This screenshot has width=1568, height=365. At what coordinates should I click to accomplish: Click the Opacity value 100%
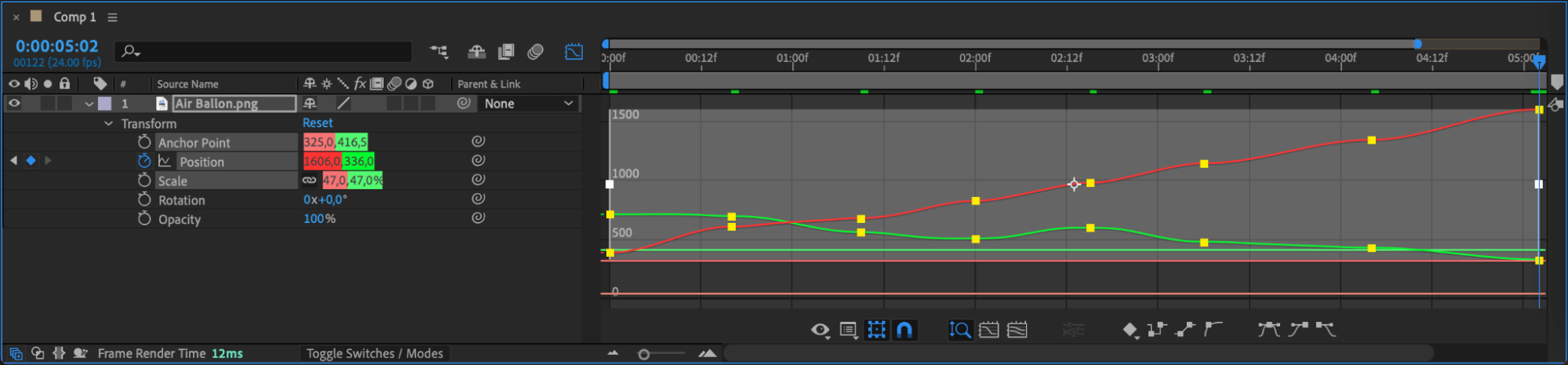(319, 219)
